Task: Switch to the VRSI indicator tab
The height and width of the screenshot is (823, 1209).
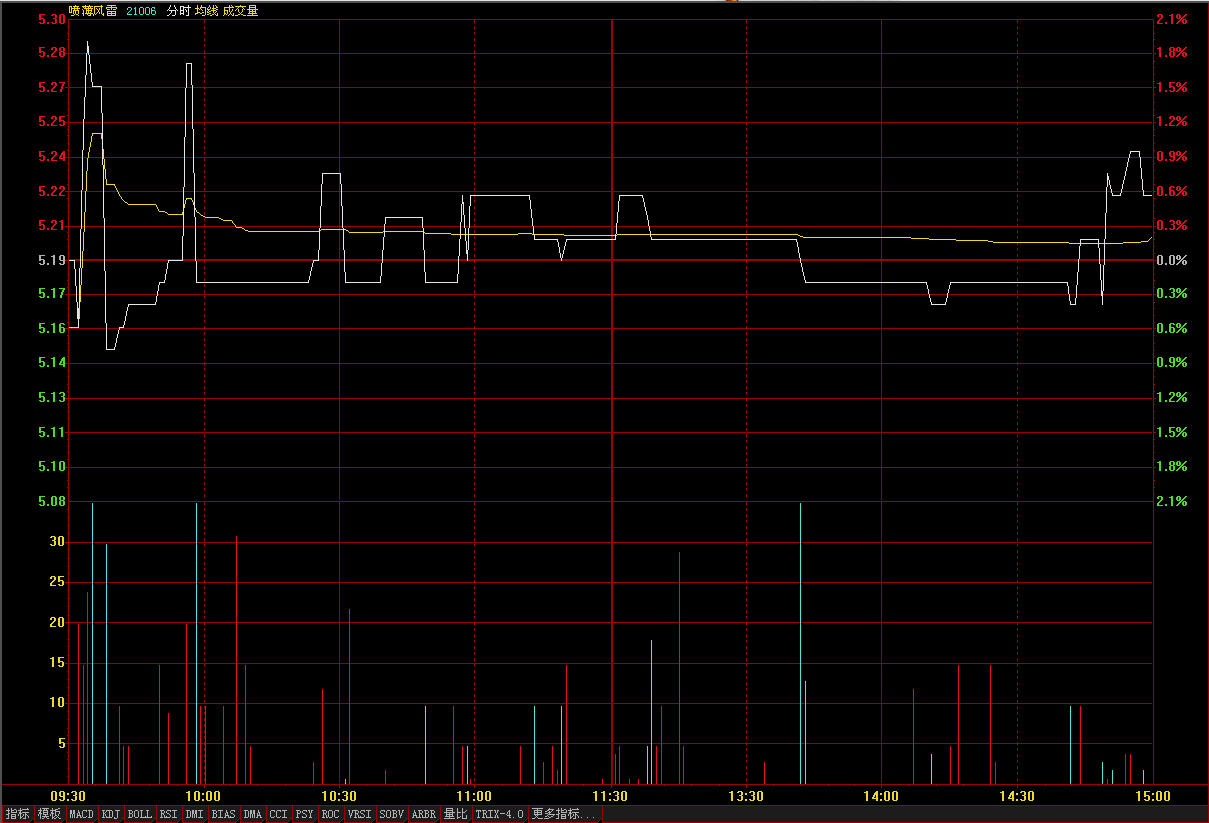Action: [359, 814]
